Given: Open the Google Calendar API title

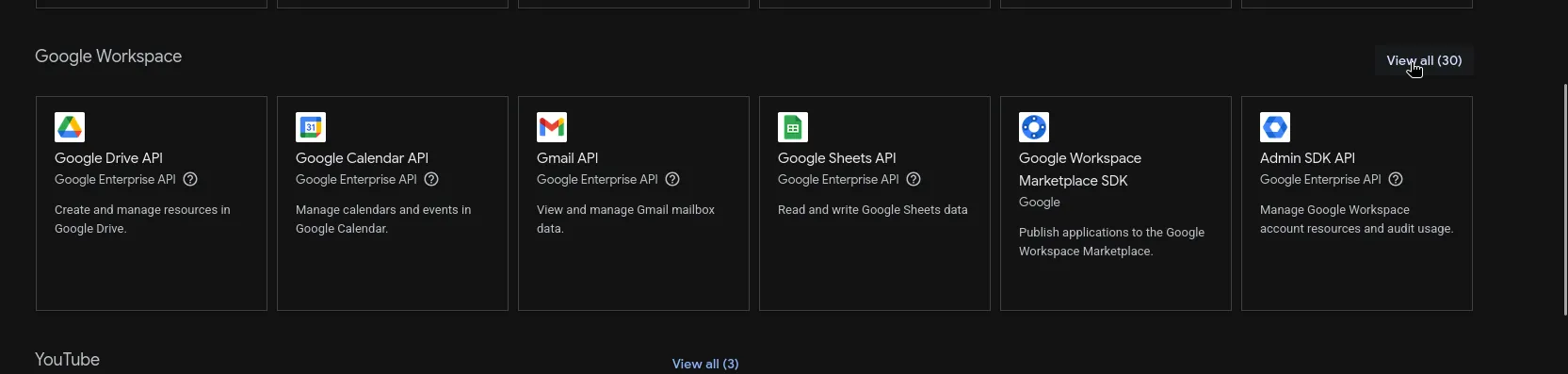Looking at the screenshot, I should [362, 158].
